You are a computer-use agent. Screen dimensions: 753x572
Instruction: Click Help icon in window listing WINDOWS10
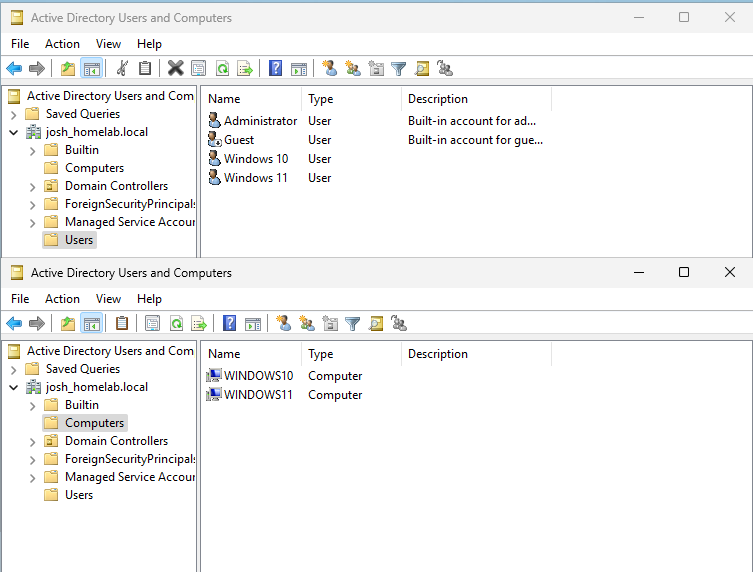tap(229, 323)
